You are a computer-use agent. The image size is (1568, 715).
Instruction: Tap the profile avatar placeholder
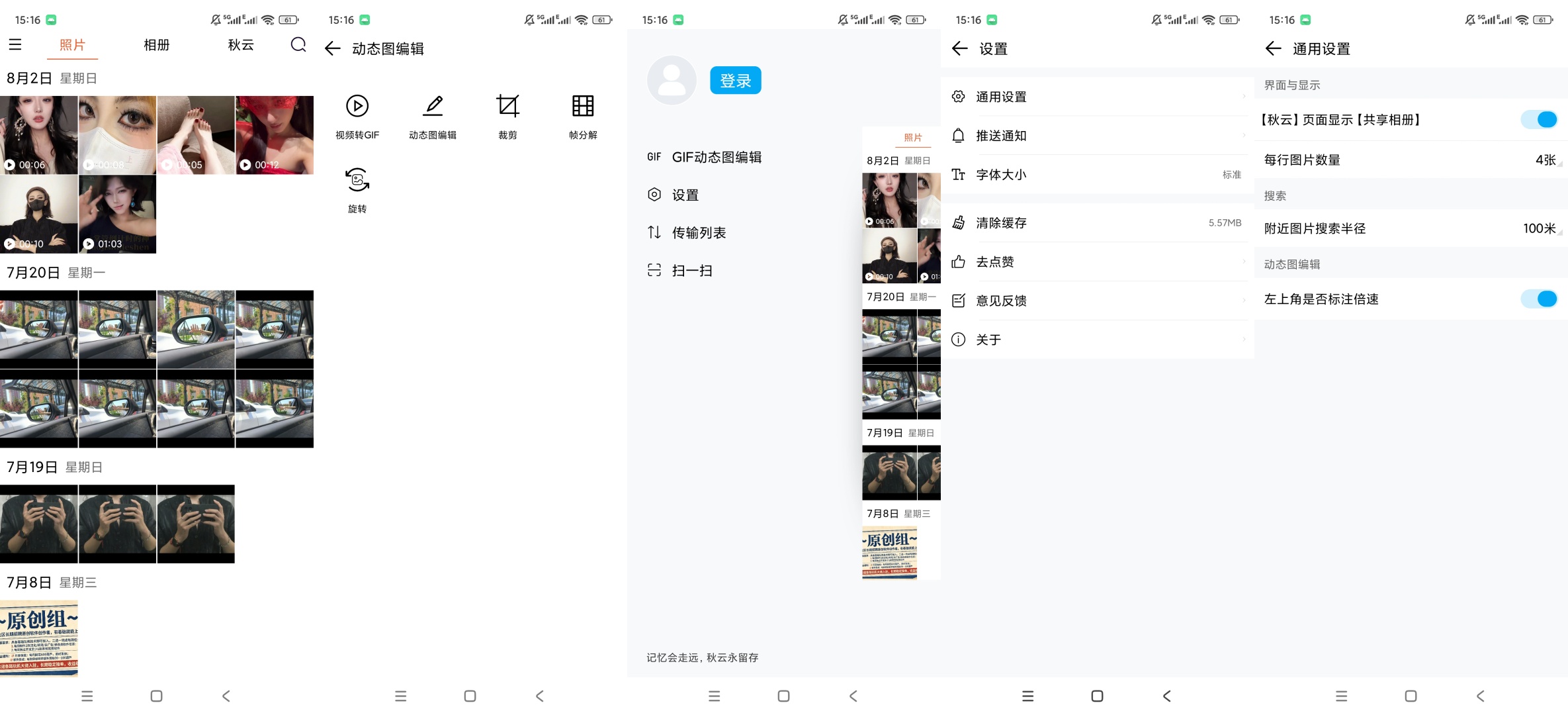(672, 80)
